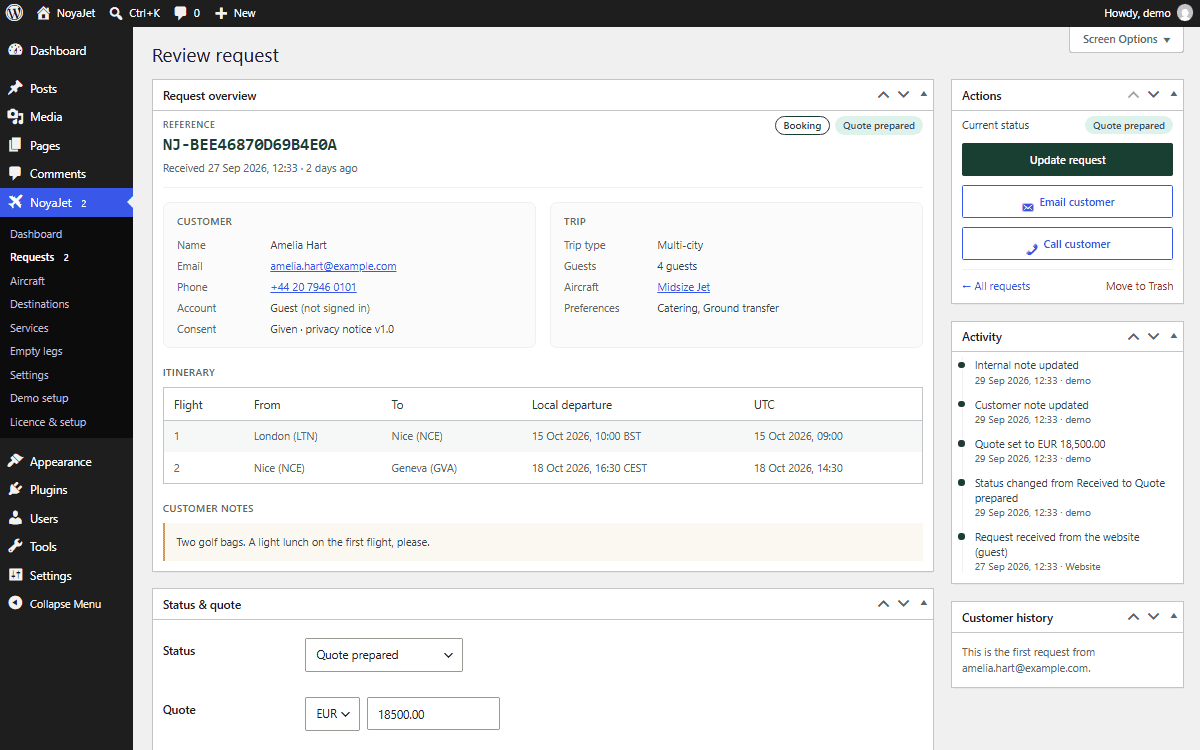Move Request overview panel down
Viewport: 1200px width, 750px height.
click(903, 95)
